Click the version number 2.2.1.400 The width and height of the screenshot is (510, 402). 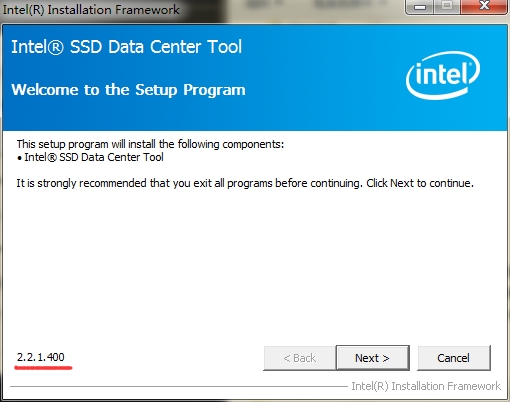tap(41, 357)
